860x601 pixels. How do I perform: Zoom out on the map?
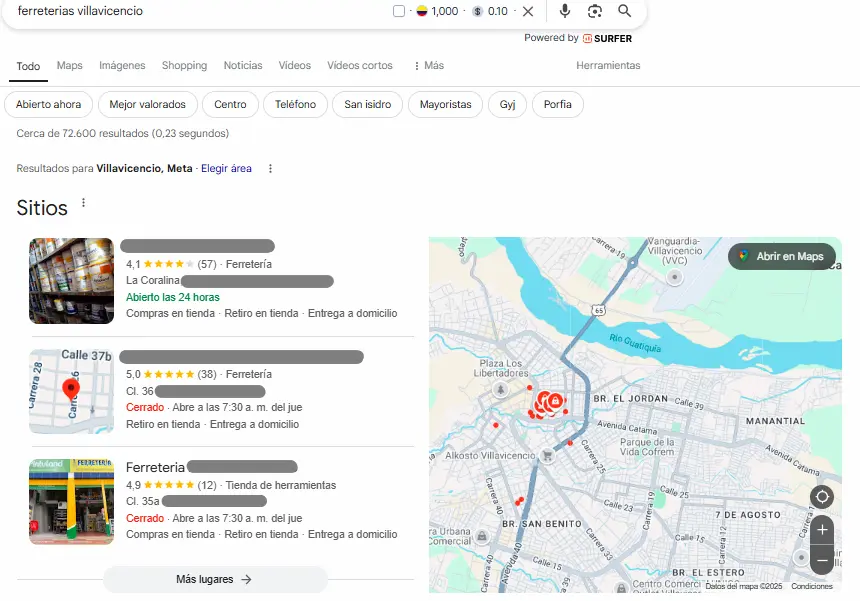tap(822, 560)
